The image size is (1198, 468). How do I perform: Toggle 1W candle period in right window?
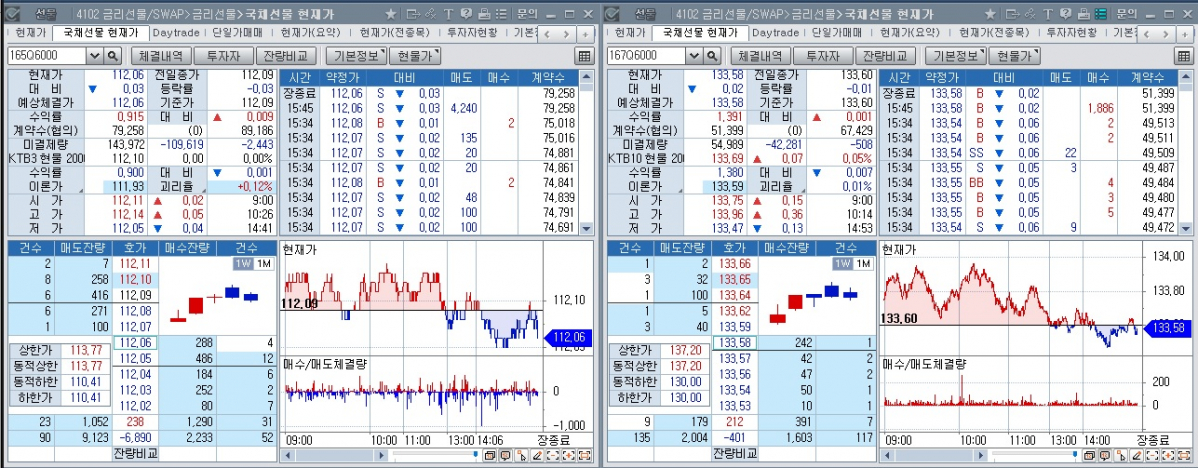[843, 263]
